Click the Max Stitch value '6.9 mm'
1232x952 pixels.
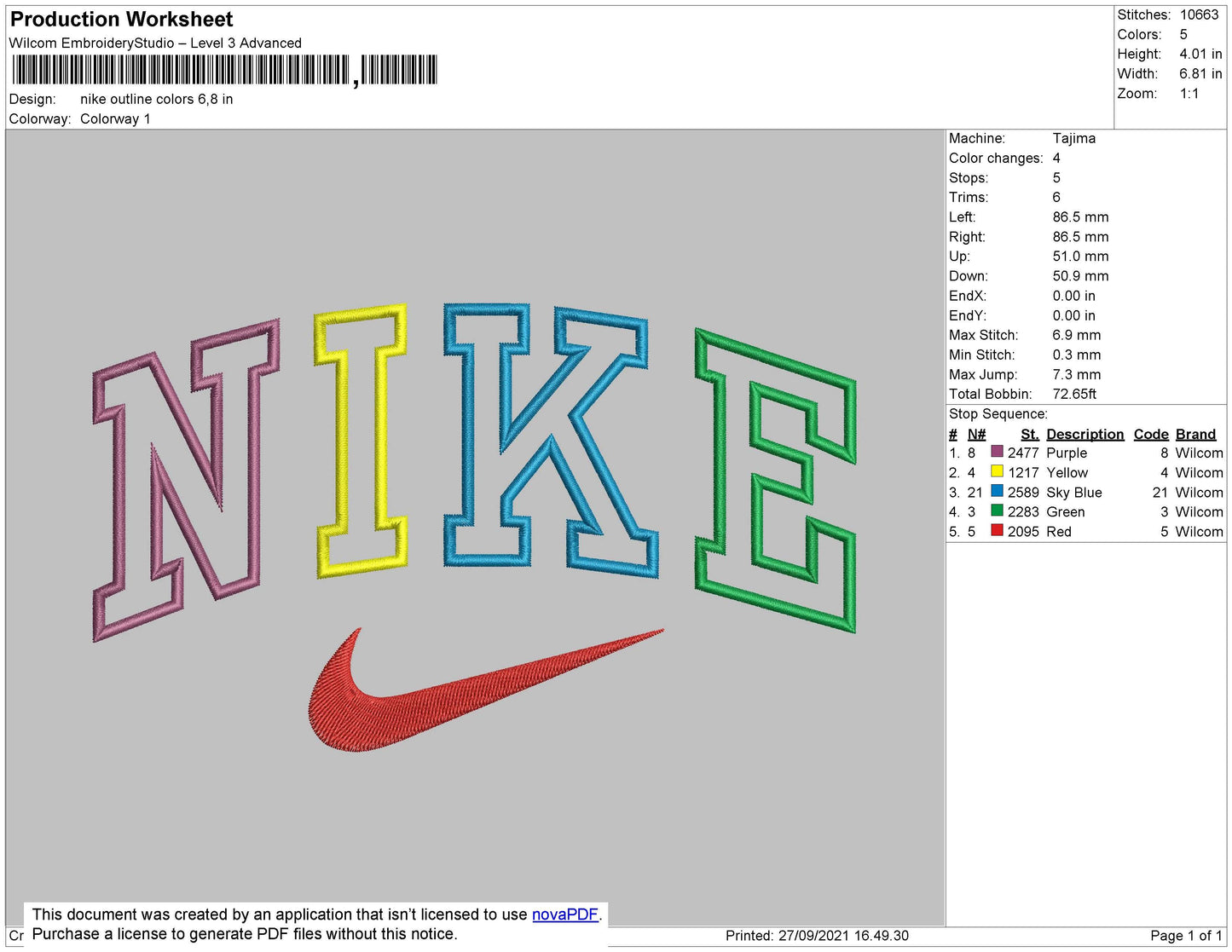[x=1077, y=335]
